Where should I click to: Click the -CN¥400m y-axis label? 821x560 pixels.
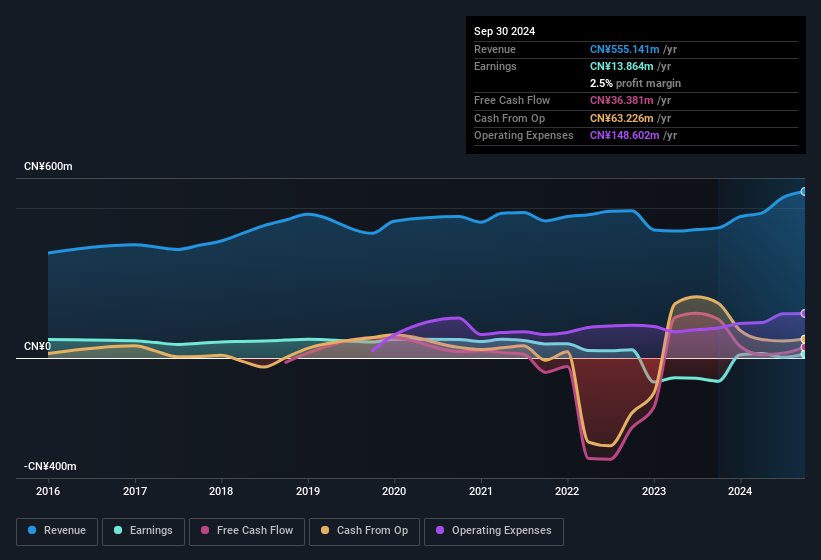click(x=50, y=466)
